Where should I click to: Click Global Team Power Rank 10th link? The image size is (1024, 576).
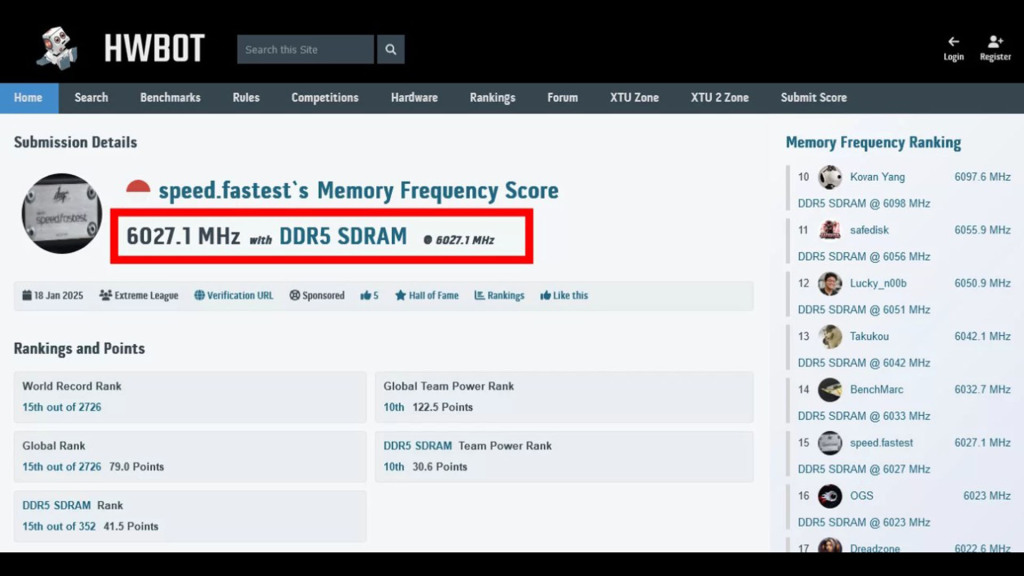[x=394, y=407]
